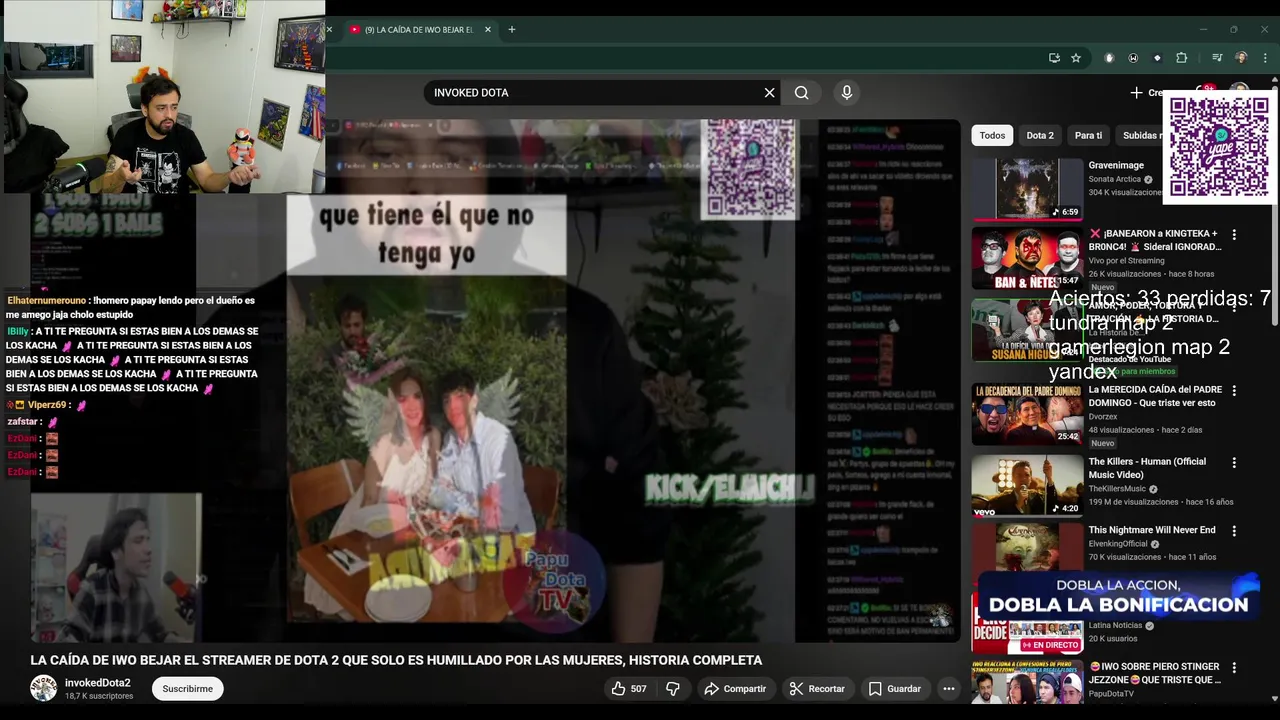This screenshot has width=1280, height=720.
Task: Select the Dota 2 filter chip
Action: (1040, 135)
